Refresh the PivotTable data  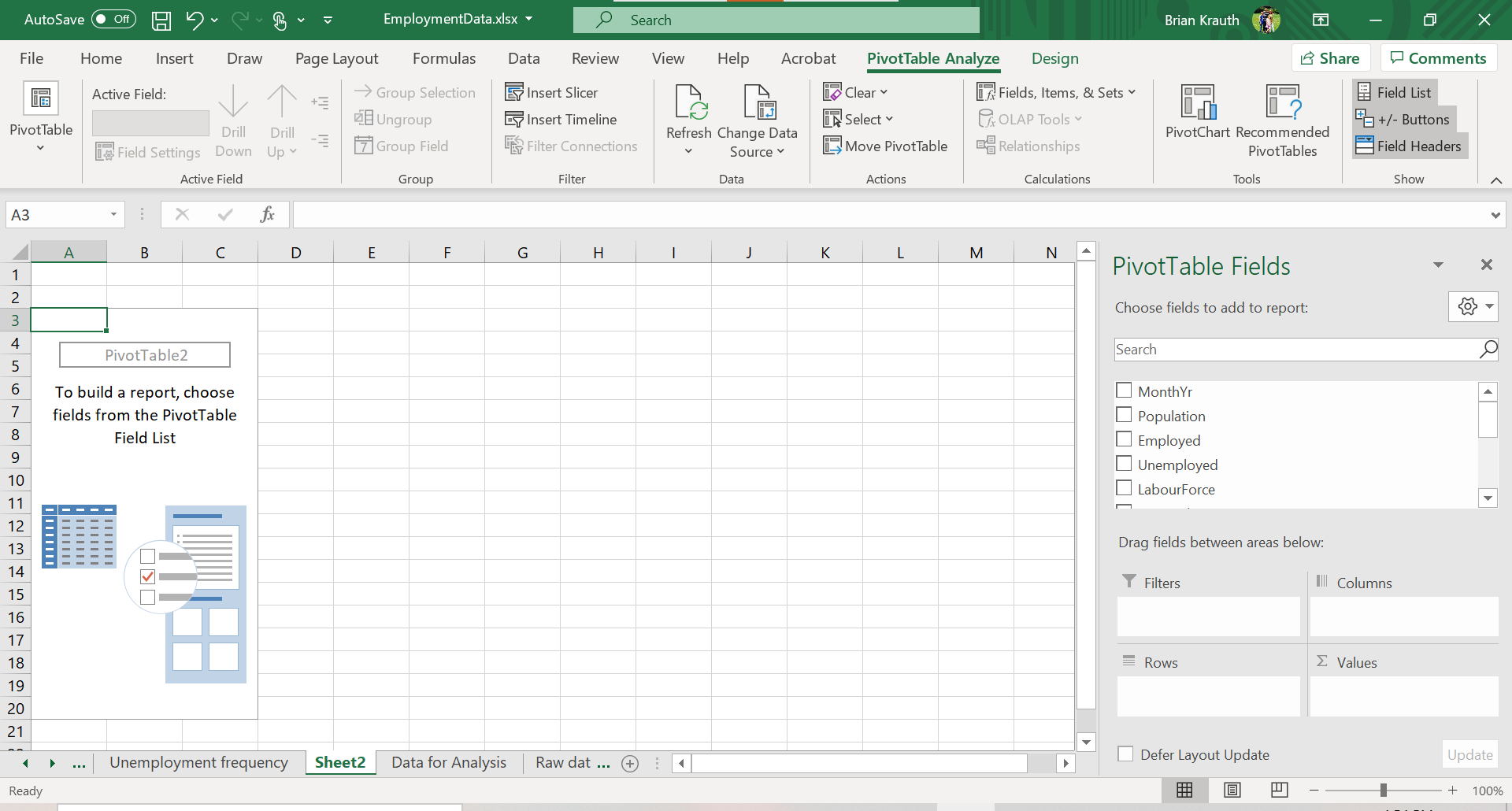tap(688, 120)
